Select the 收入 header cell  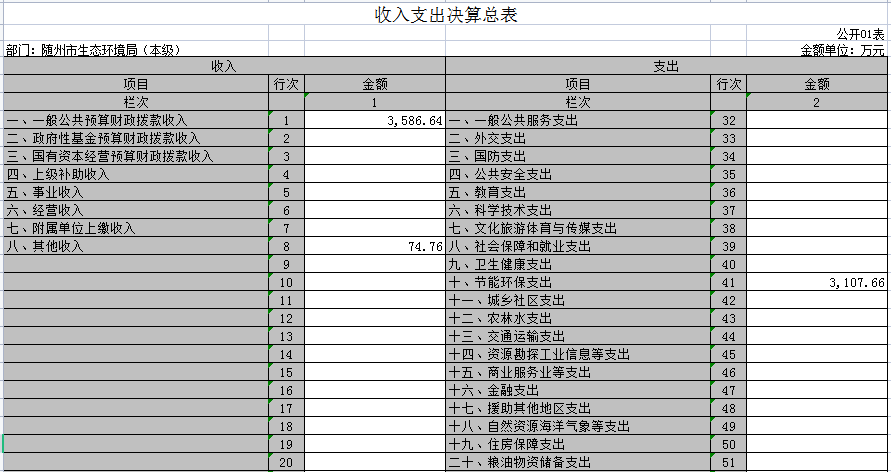[224, 66]
